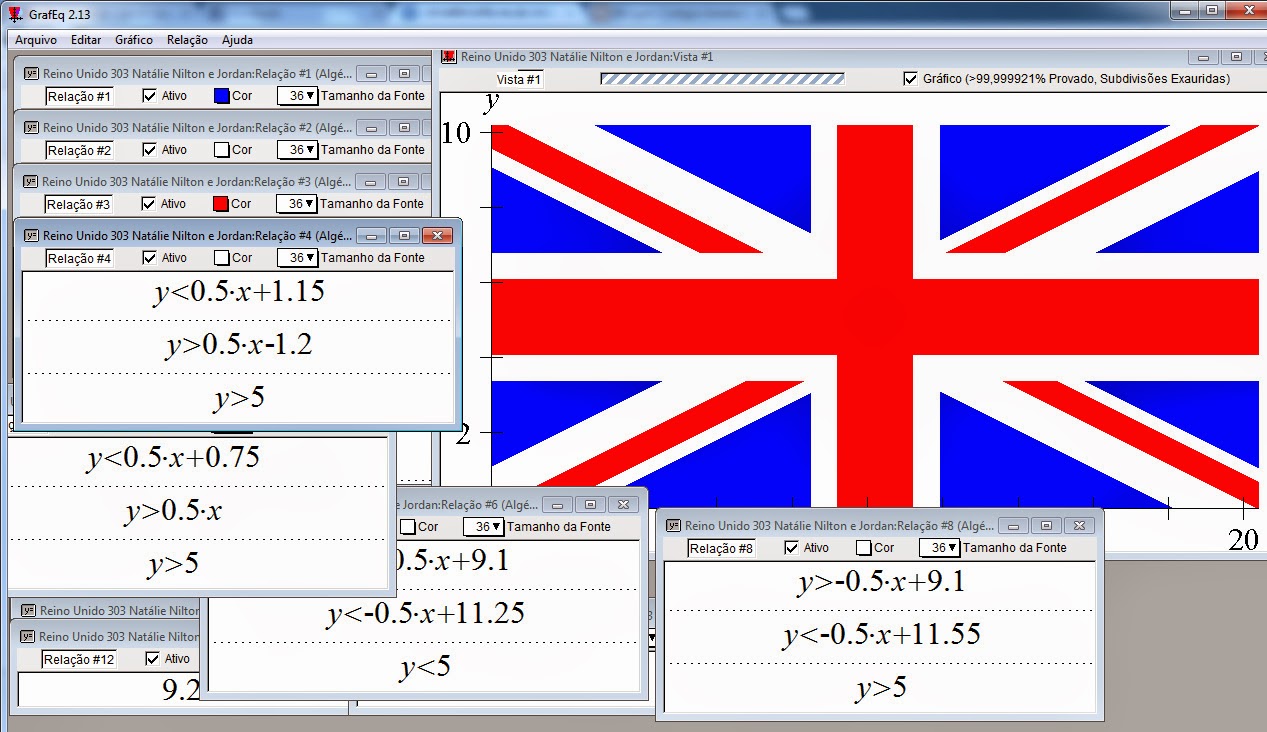This screenshot has width=1267, height=732.
Task: Open the Editar menu
Action: pos(86,40)
